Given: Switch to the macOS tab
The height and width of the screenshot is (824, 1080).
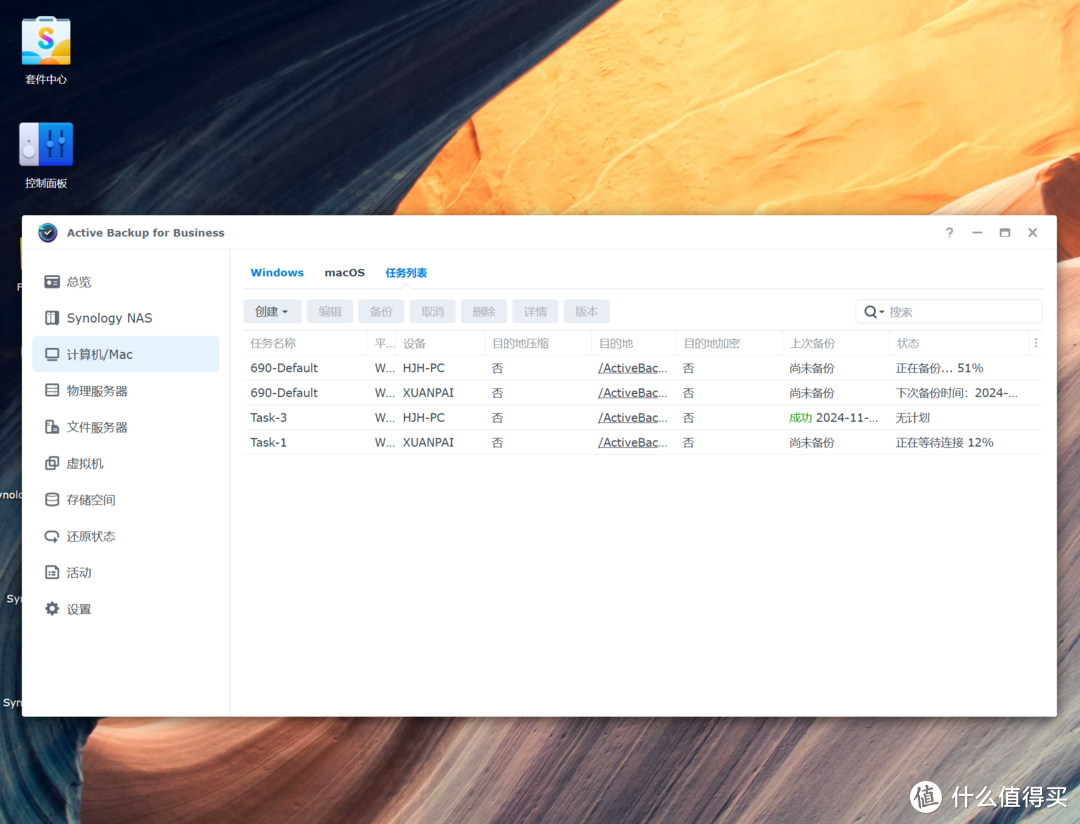Looking at the screenshot, I should click(344, 273).
